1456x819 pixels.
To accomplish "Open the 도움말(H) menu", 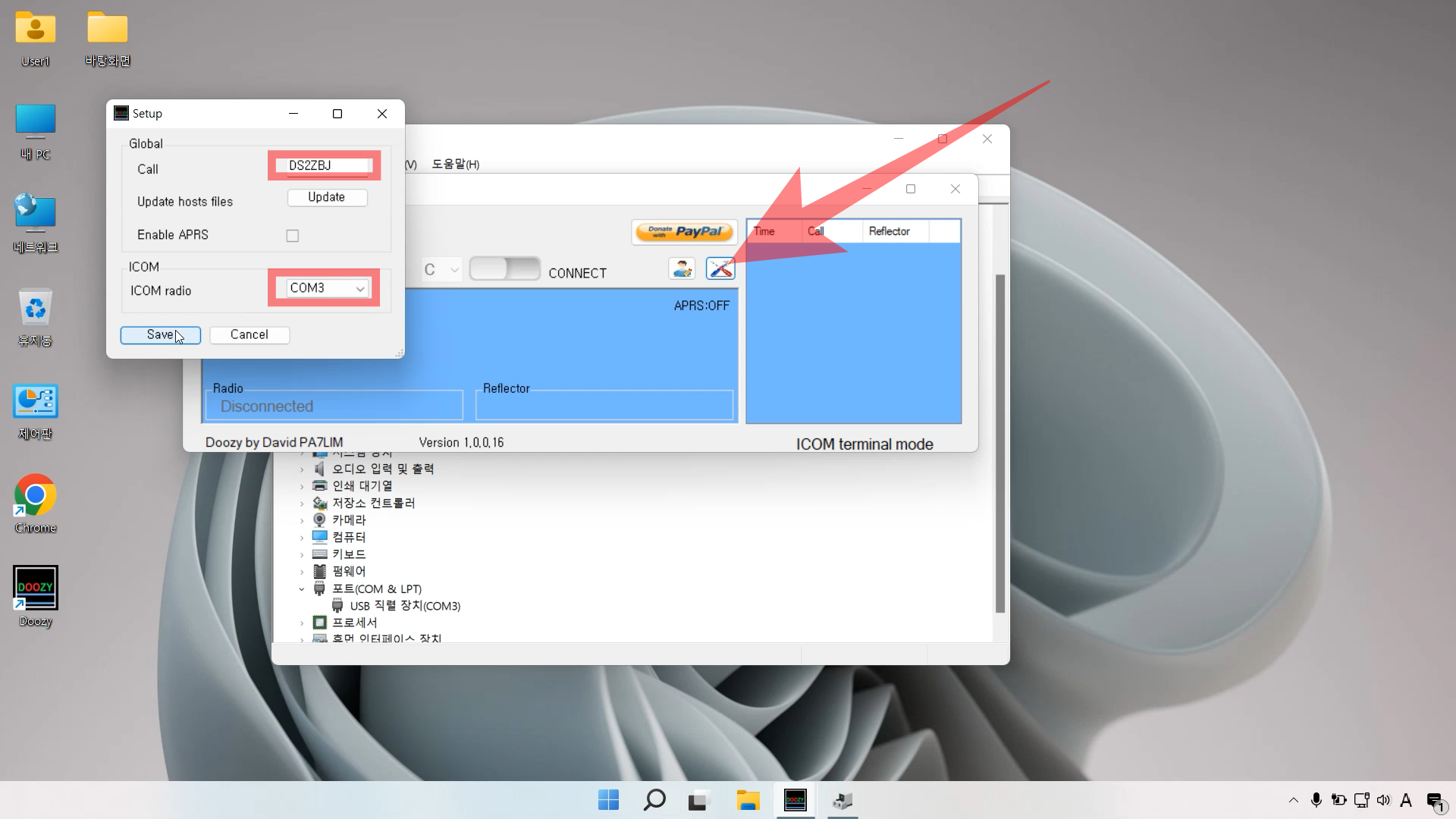I will click(456, 164).
